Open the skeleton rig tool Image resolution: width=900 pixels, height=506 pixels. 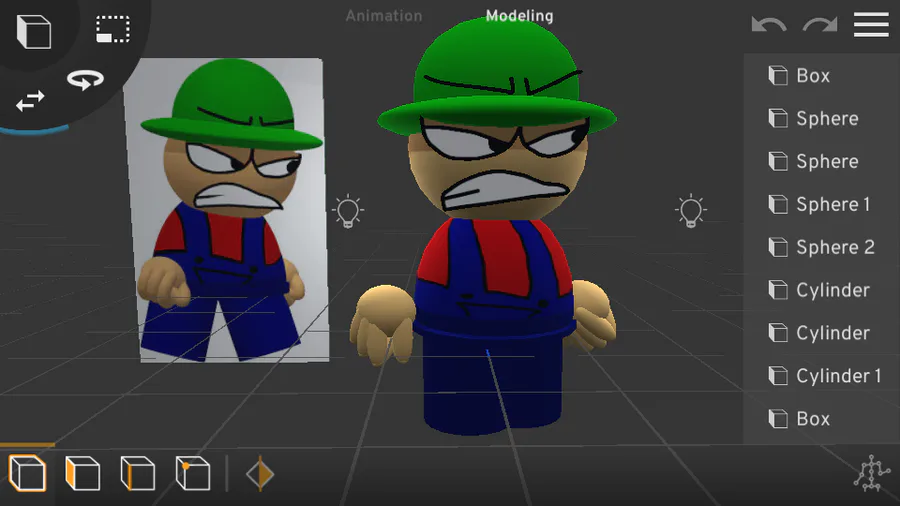tap(872, 473)
